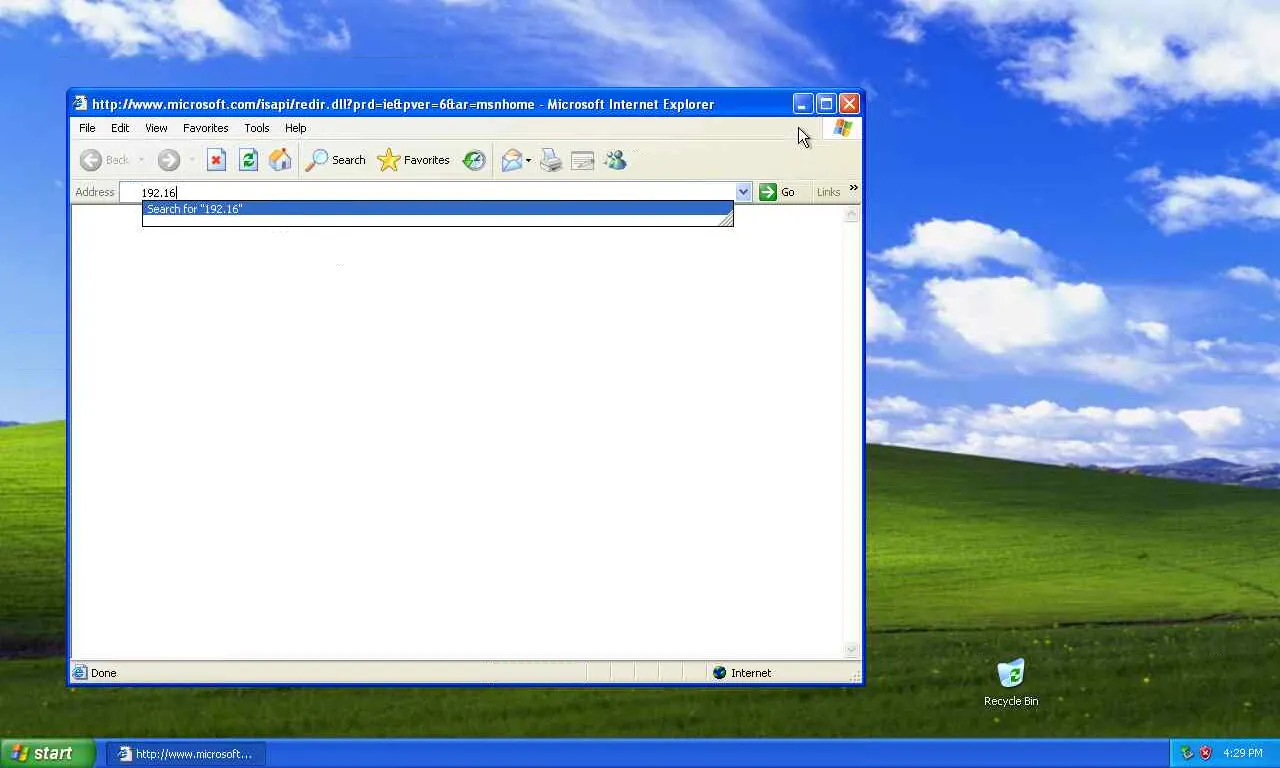
Task: Click the Internet zone status text
Action: (751, 673)
